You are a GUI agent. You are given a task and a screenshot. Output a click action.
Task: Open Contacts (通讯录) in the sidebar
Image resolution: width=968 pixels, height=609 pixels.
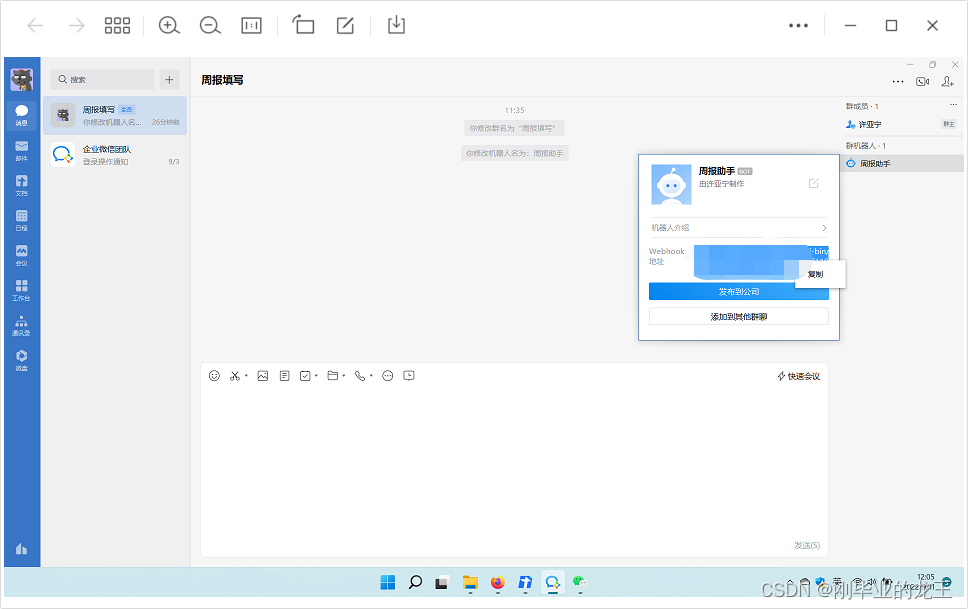(x=22, y=325)
